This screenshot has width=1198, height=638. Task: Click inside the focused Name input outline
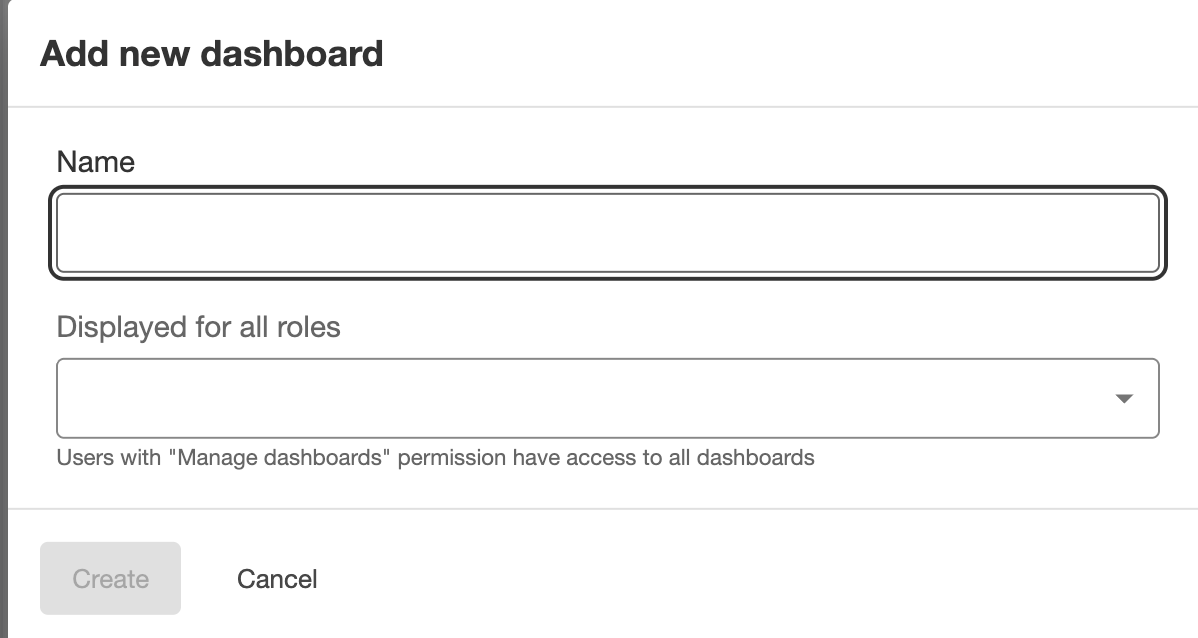pyautogui.click(x=608, y=233)
